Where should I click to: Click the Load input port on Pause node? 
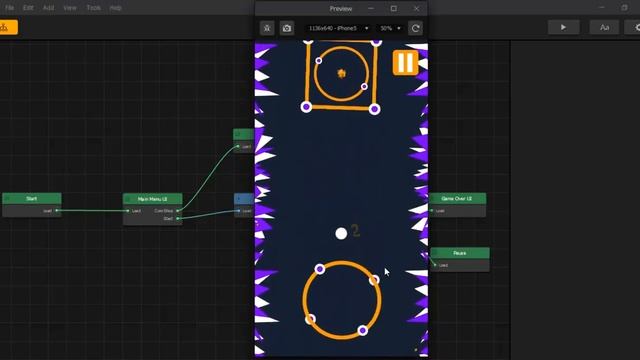(435, 265)
